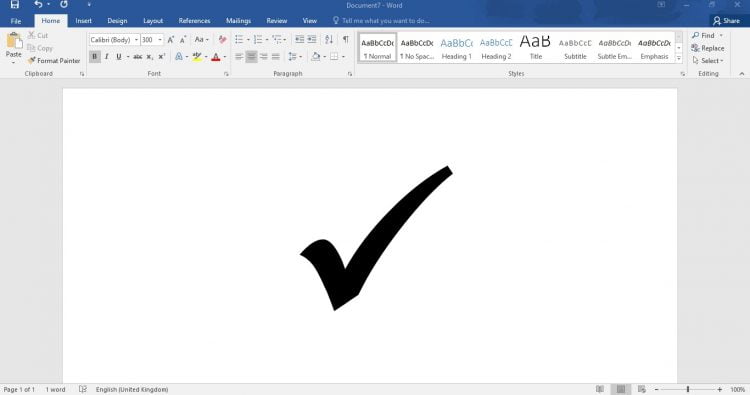Click the Tell me what you want field
Image resolution: width=750 pixels, height=395 pixels.
click(381, 21)
